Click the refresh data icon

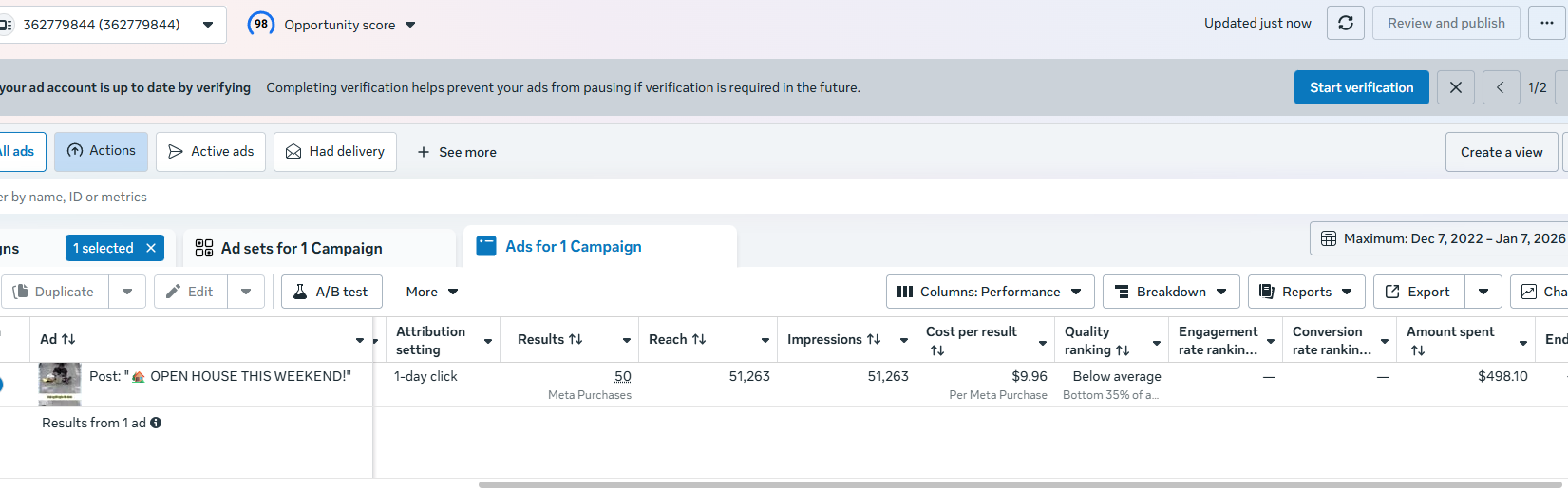(x=1346, y=23)
